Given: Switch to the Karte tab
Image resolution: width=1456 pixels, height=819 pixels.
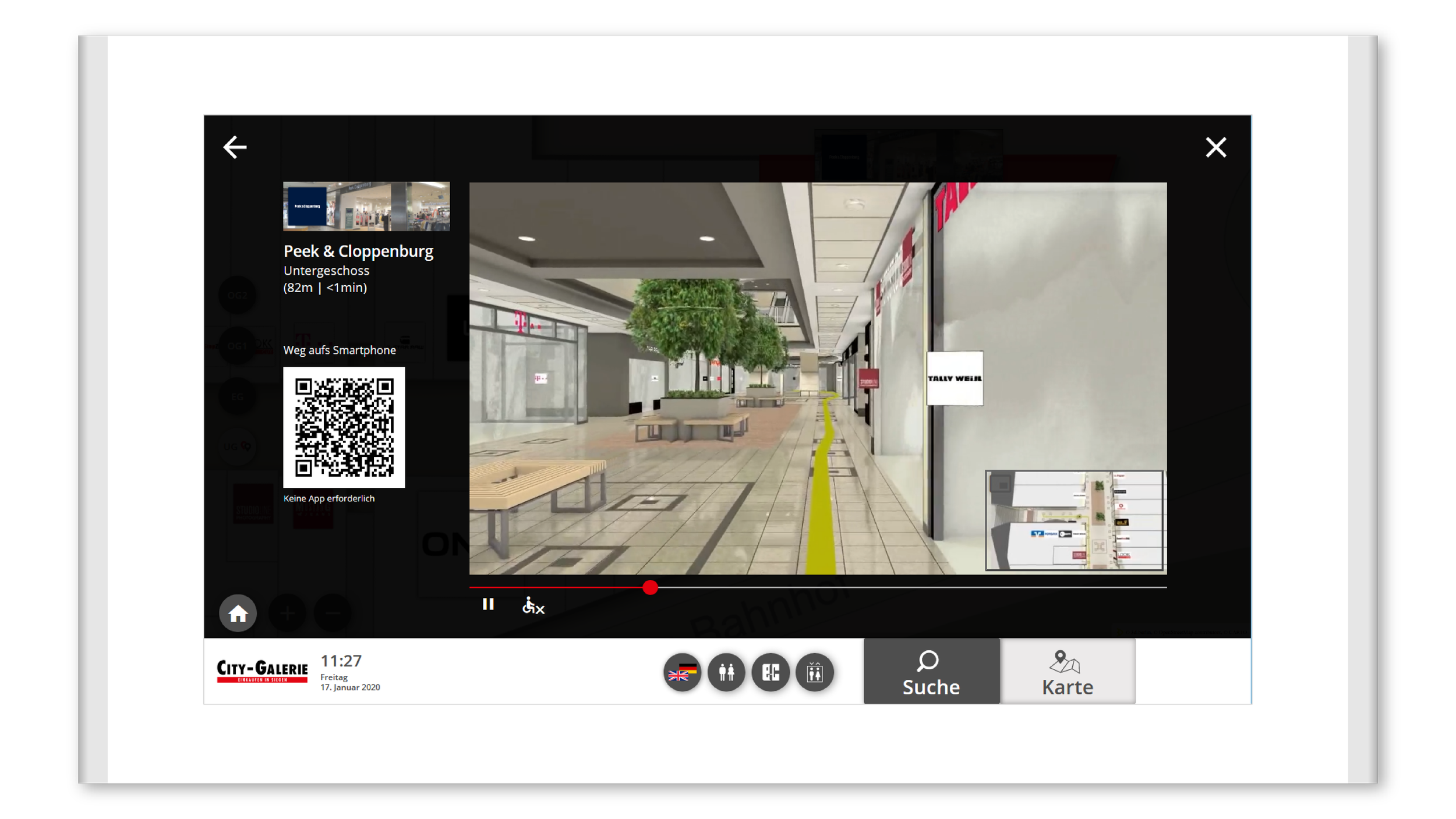Looking at the screenshot, I should tap(1068, 672).
